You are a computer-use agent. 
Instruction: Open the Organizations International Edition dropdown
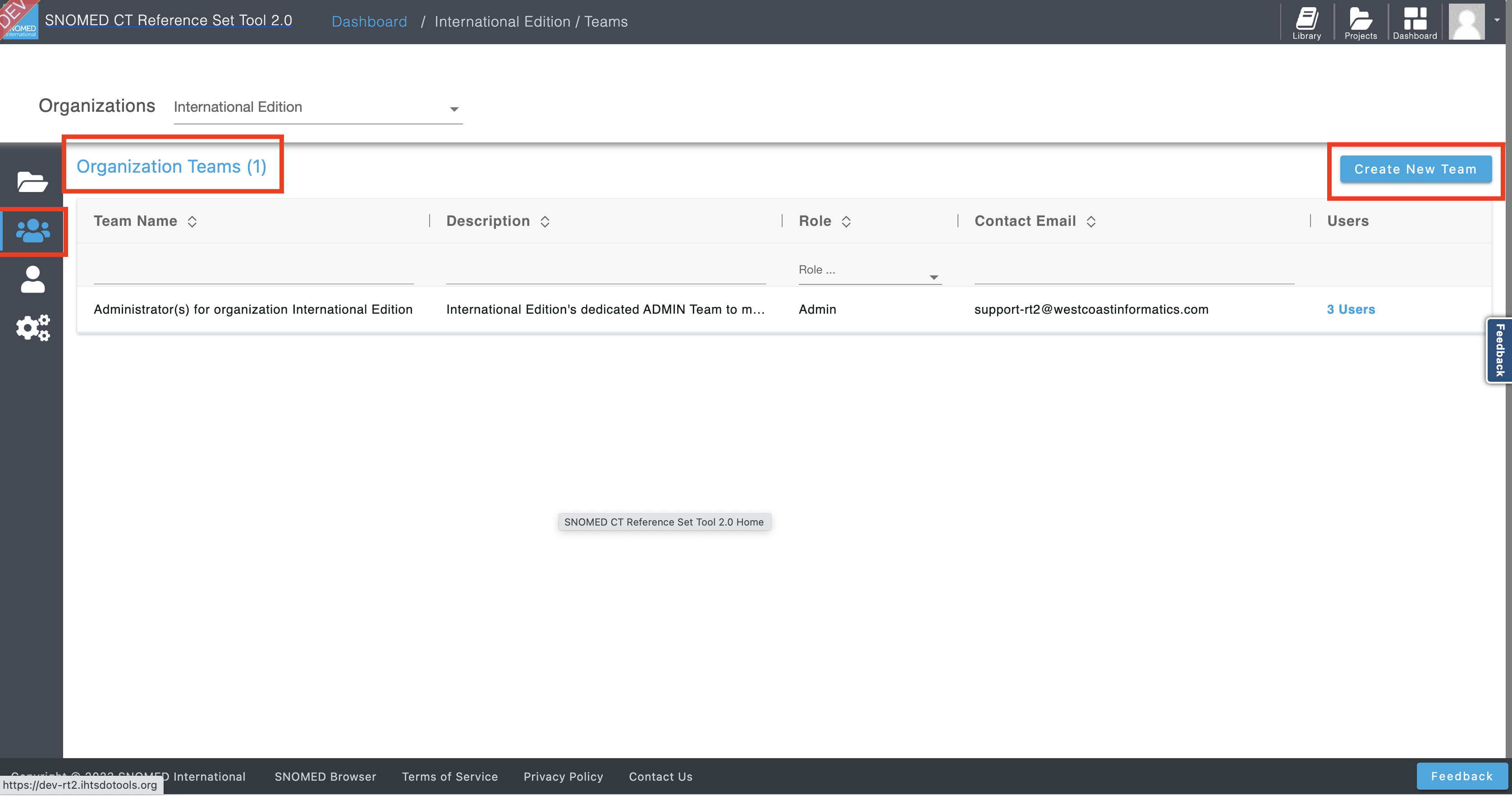click(318, 107)
